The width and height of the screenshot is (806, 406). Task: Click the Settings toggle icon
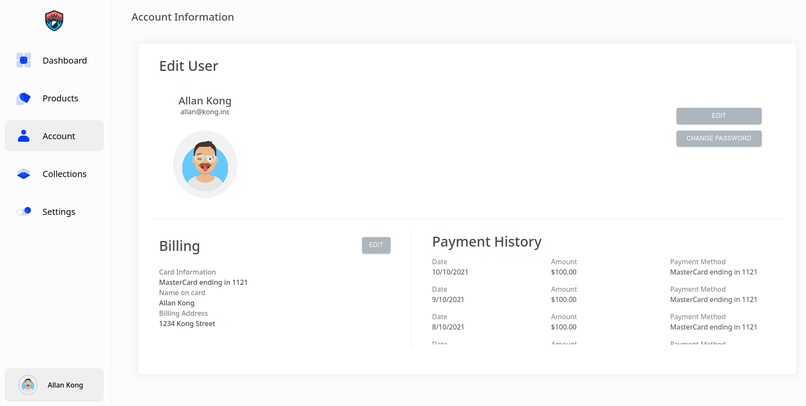[x=24, y=211]
